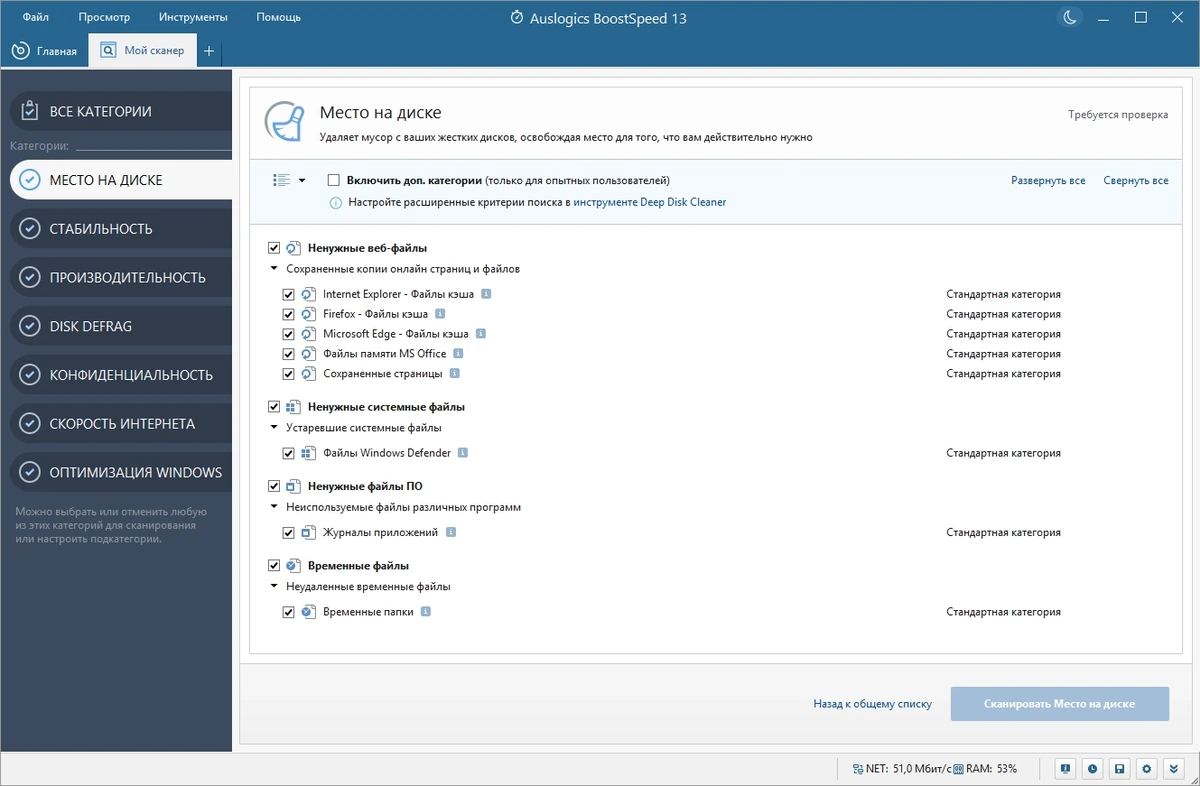Open the Просмотр menu
Image resolution: width=1200 pixels, height=786 pixels.
click(x=104, y=17)
